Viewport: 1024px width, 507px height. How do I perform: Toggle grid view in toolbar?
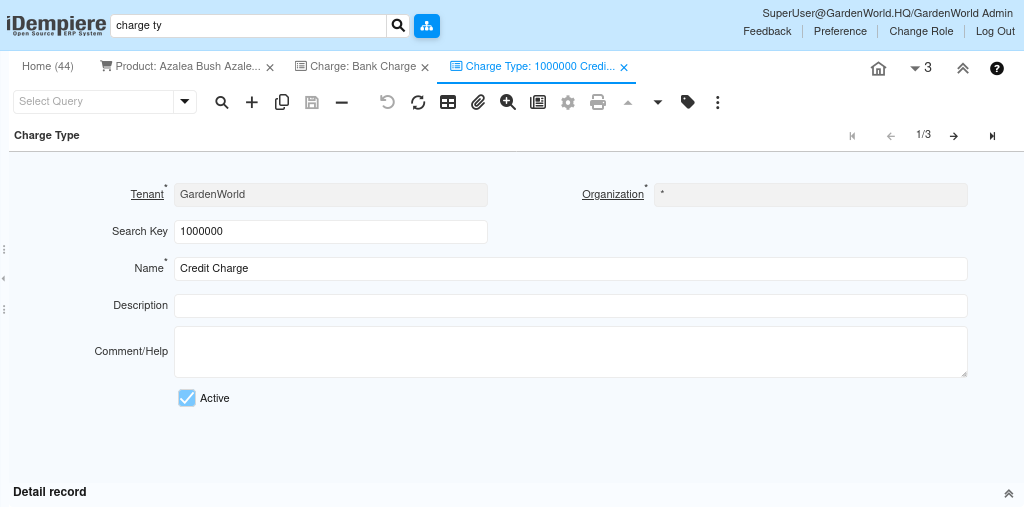448,102
